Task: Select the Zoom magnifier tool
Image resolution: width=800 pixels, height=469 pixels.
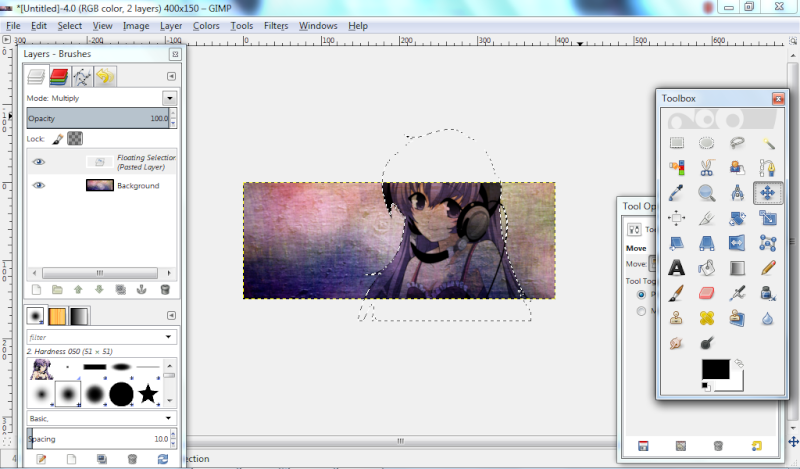Action: [x=707, y=193]
